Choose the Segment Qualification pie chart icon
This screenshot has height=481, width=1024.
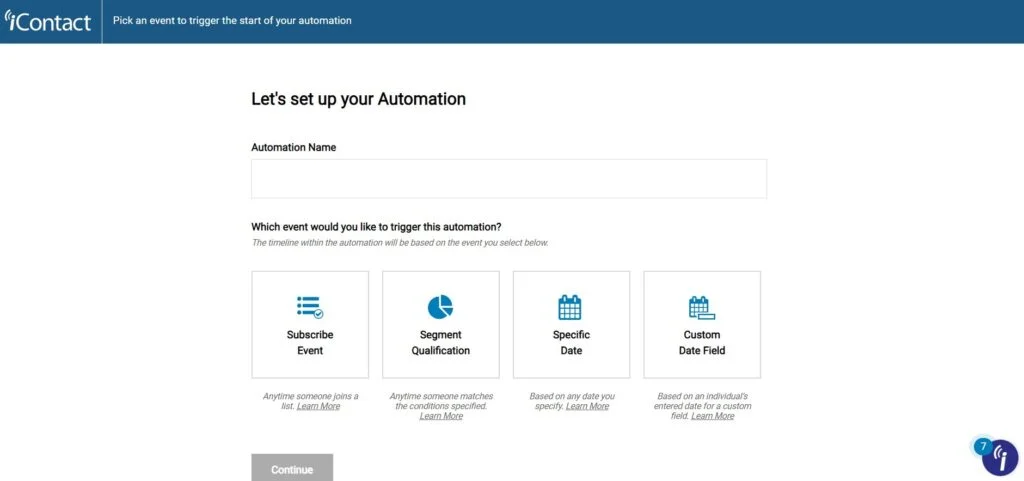pyautogui.click(x=440, y=307)
